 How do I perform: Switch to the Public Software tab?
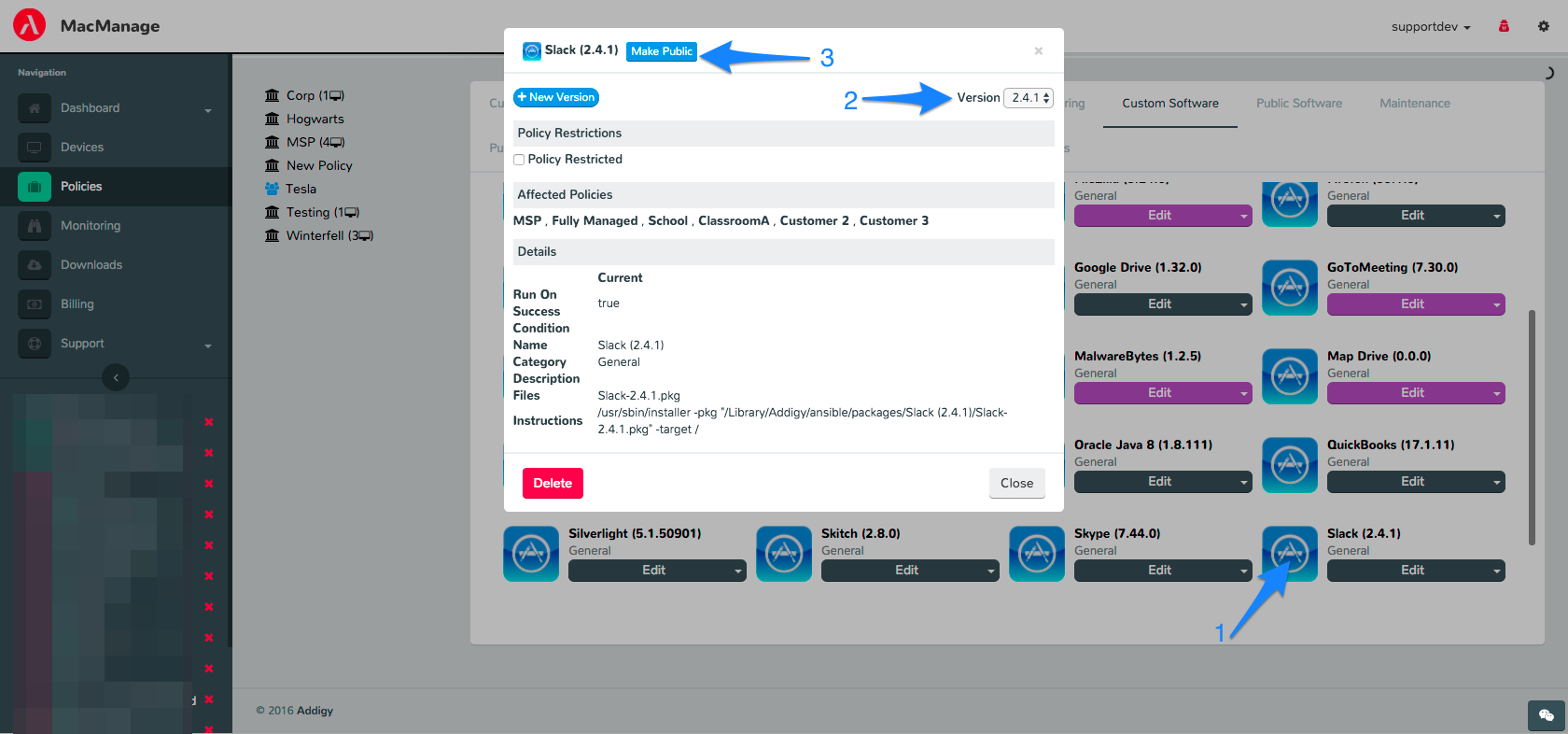[1298, 104]
